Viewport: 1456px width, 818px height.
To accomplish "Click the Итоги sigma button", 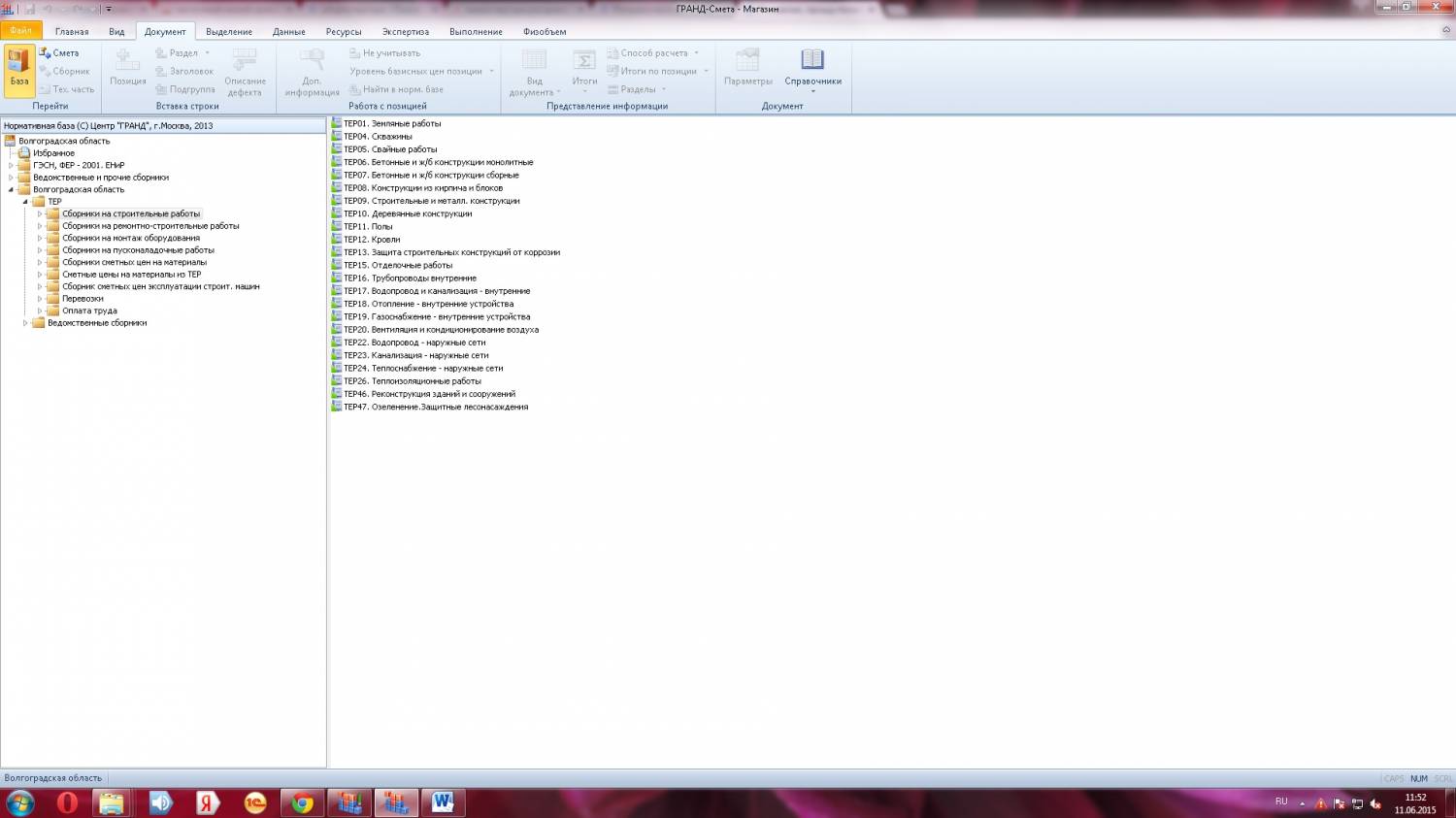I will tap(584, 69).
